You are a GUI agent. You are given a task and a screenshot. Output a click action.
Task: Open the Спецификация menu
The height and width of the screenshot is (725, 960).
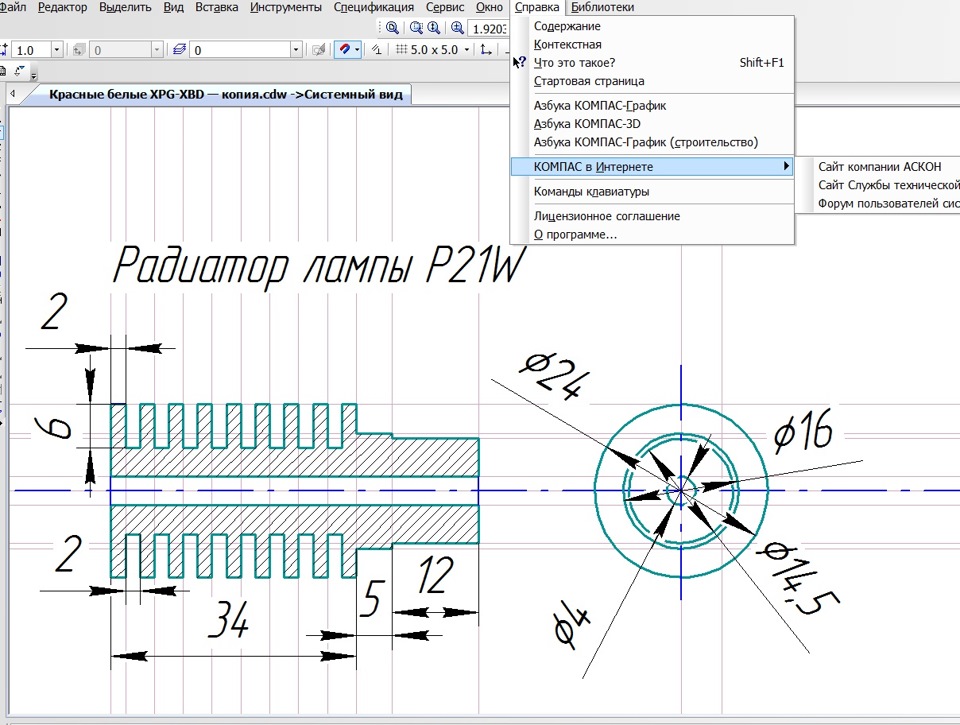(x=373, y=7)
